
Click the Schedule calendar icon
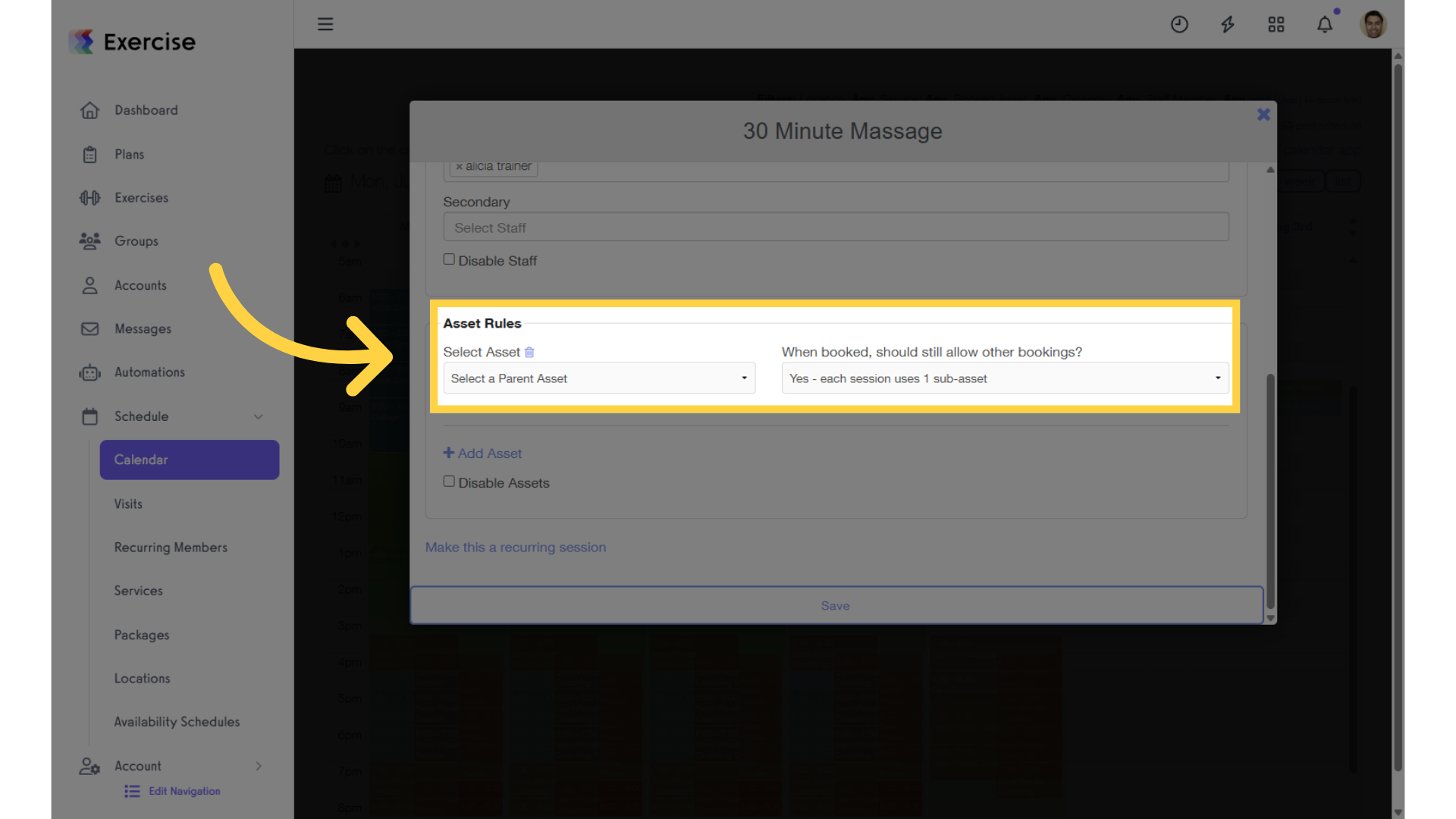[x=89, y=416]
